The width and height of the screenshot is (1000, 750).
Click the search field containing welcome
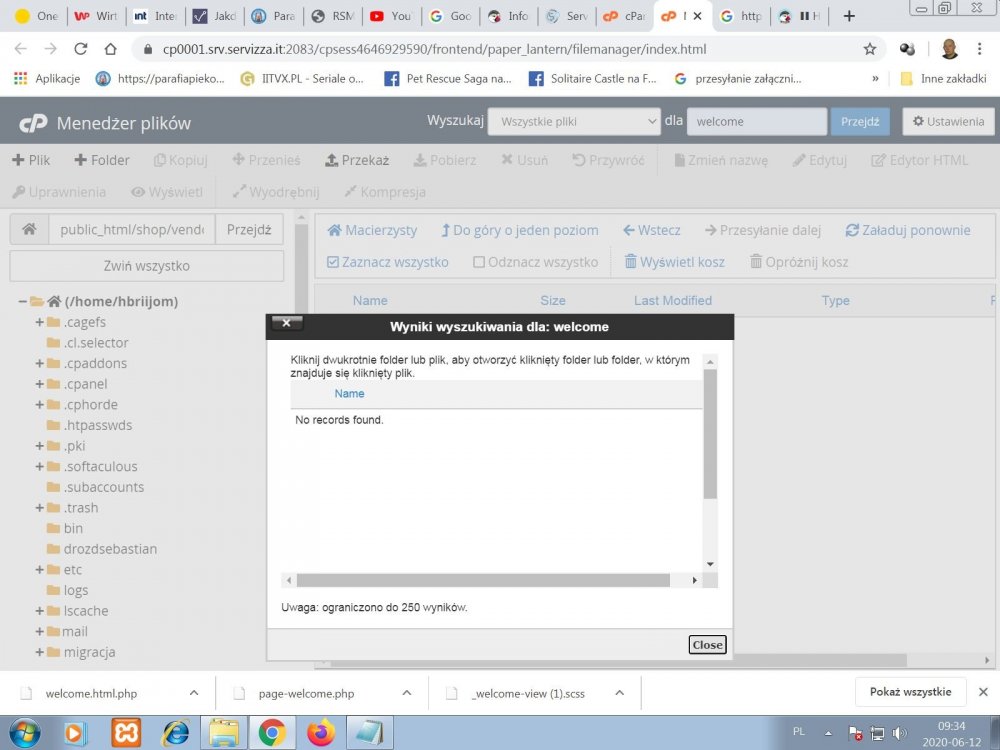click(756, 121)
